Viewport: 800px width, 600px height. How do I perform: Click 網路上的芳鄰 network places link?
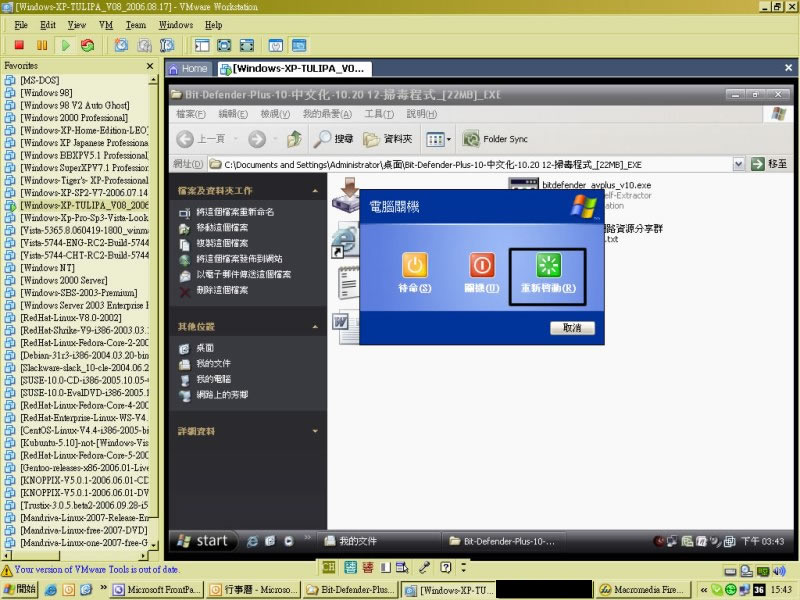click(222, 395)
